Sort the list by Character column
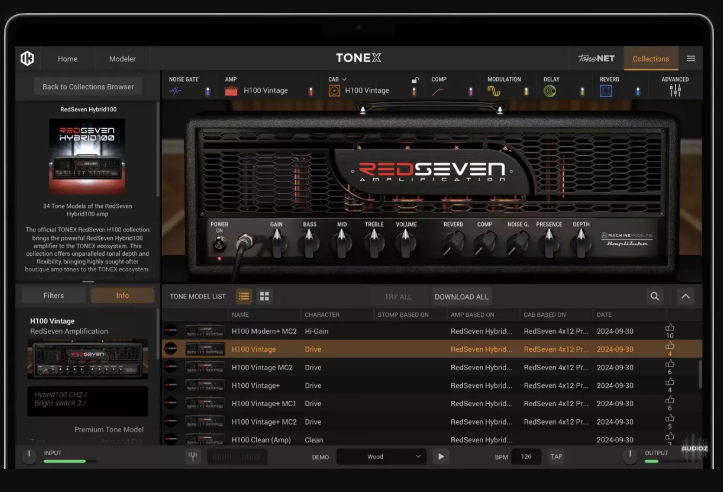The image size is (723, 492). coord(322,314)
